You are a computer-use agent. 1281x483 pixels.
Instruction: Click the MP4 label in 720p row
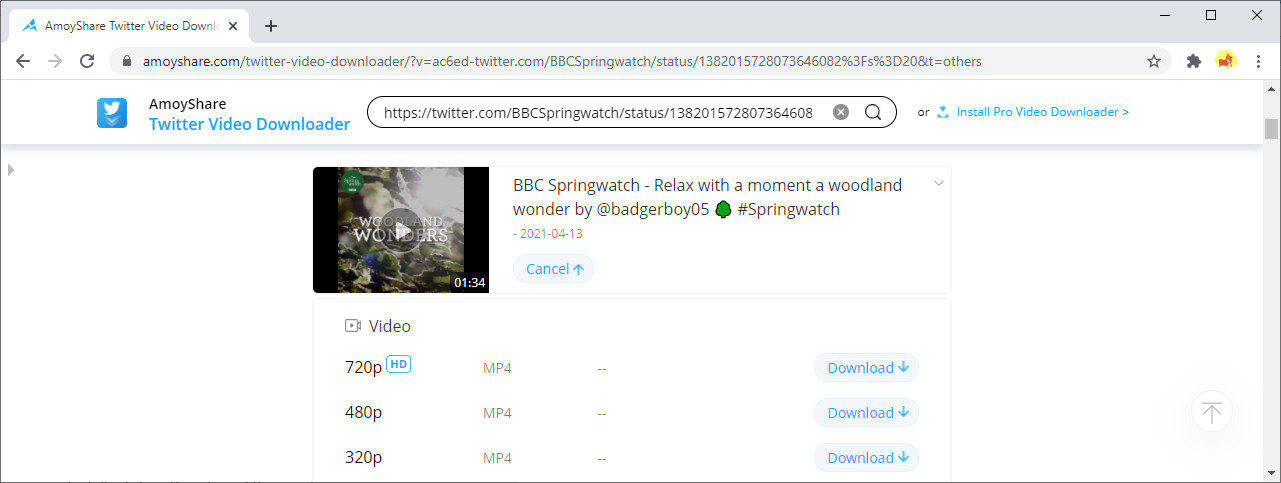497,368
